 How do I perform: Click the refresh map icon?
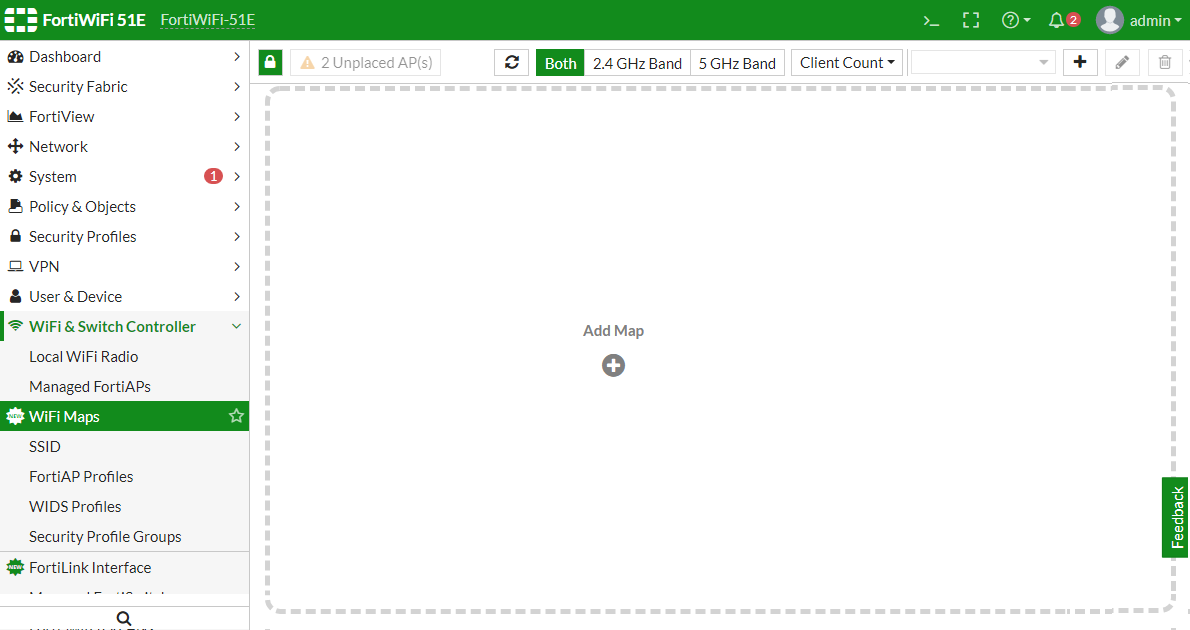(x=512, y=62)
